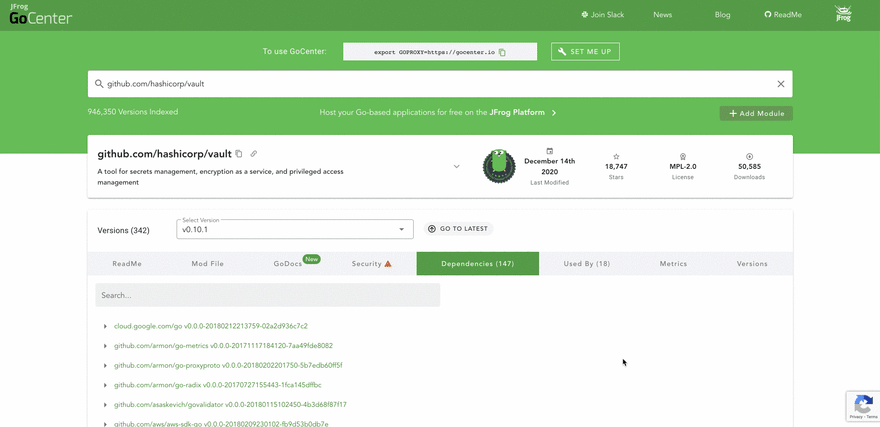This screenshot has width=880, height=427.
Task: Copy the GOPROXY export command
Action: (x=502, y=52)
